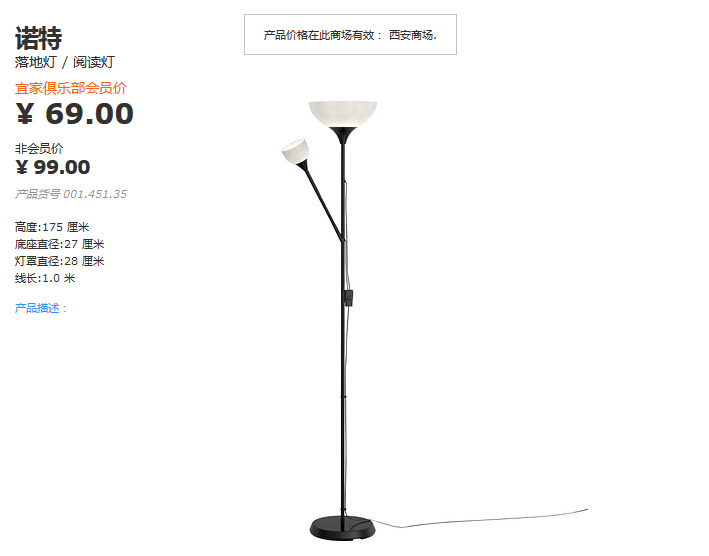
Task: Click the 线长:1.0 米 specification
Action: [x=45, y=278]
